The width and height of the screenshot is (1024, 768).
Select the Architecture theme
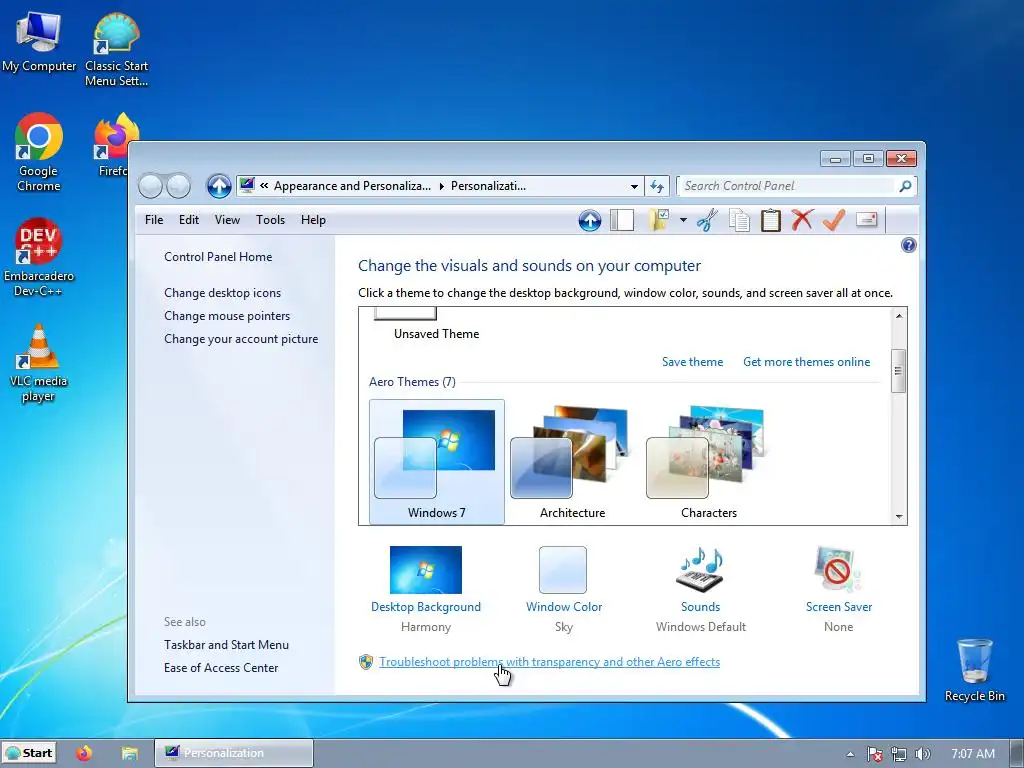click(x=573, y=462)
